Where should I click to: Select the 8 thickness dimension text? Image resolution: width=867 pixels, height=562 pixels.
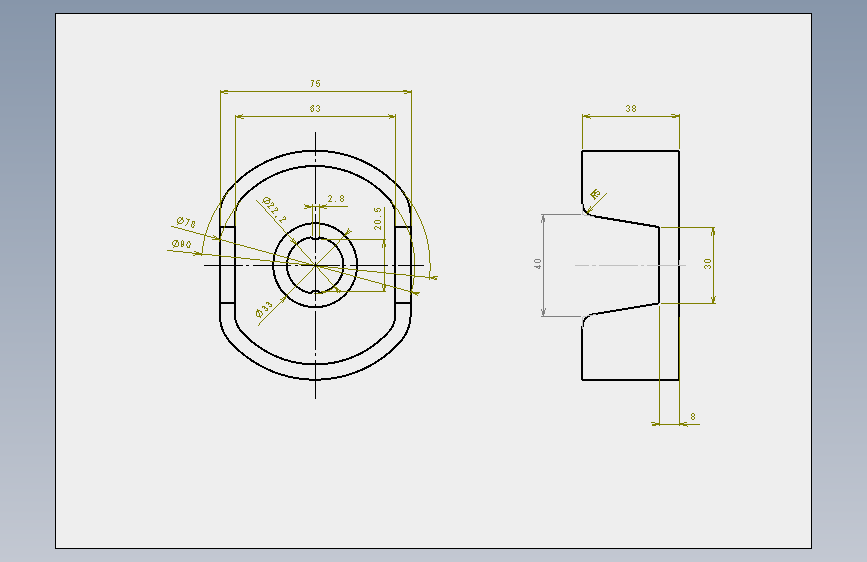coord(693,417)
